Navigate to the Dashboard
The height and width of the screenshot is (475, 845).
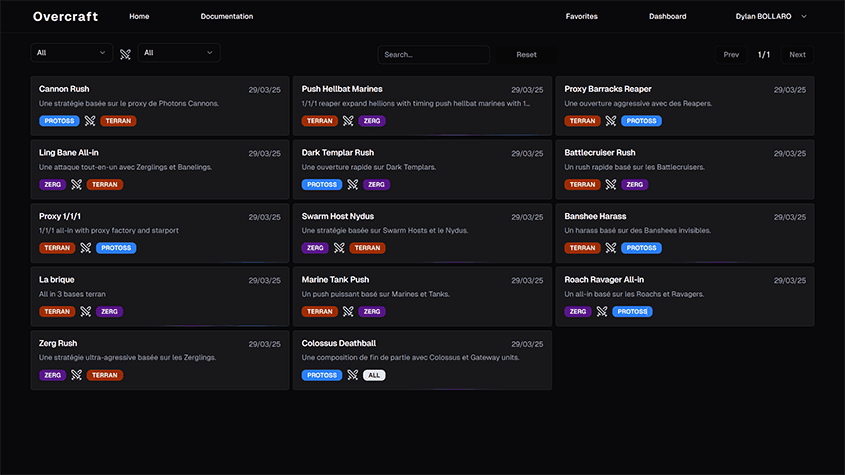click(x=667, y=17)
